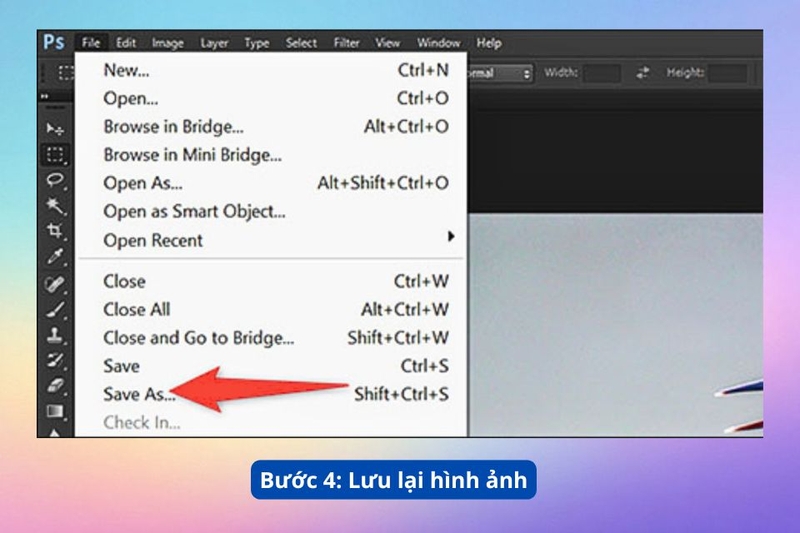The height and width of the screenshot is (533, 800).
Task: Select the Eyedropper tool
Action: coord(55,257)
